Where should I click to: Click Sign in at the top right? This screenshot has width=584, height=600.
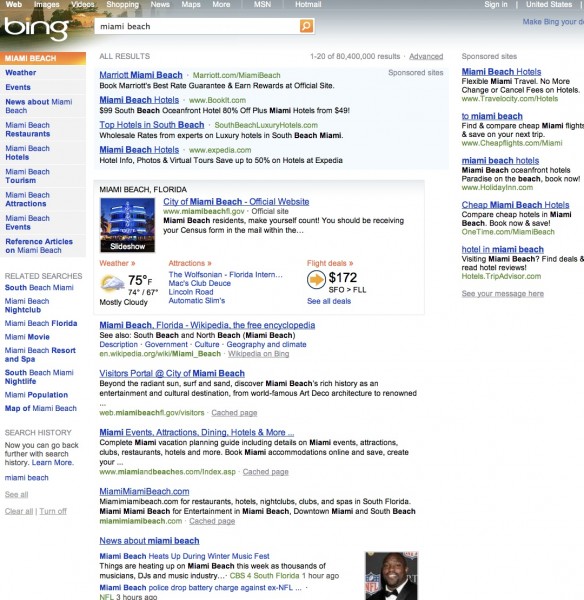click(x=496, y=5)
